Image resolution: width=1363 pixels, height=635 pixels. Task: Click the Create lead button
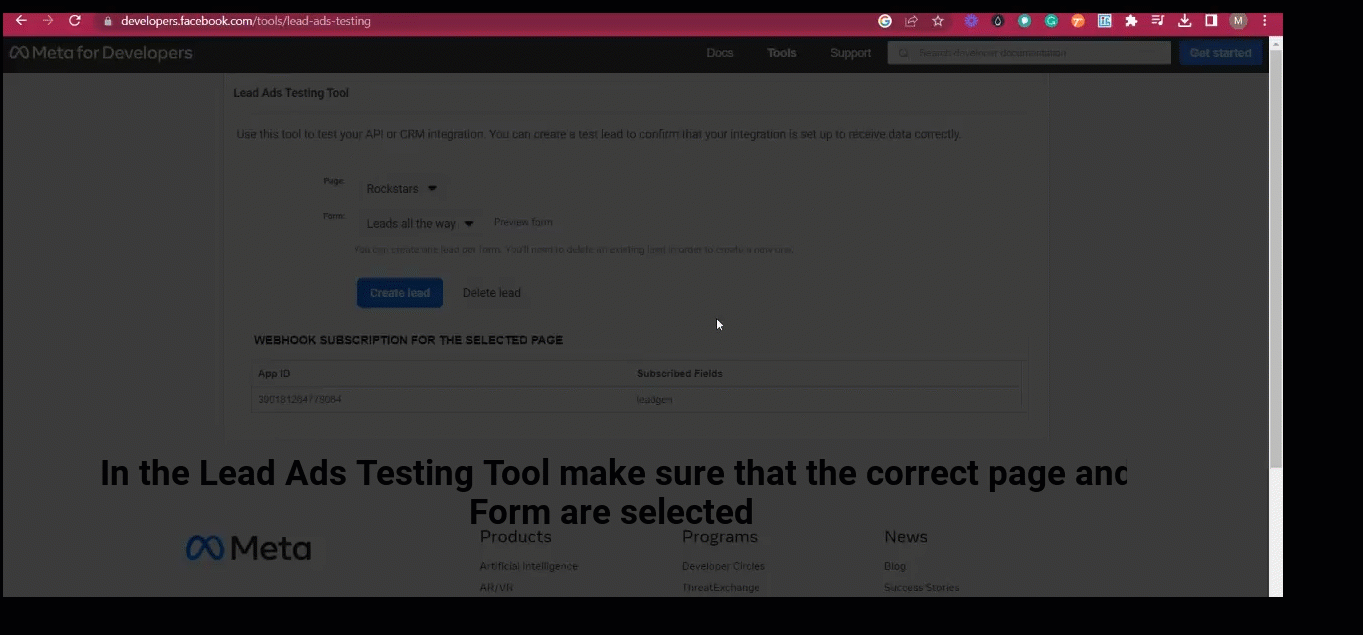(400, 293)
